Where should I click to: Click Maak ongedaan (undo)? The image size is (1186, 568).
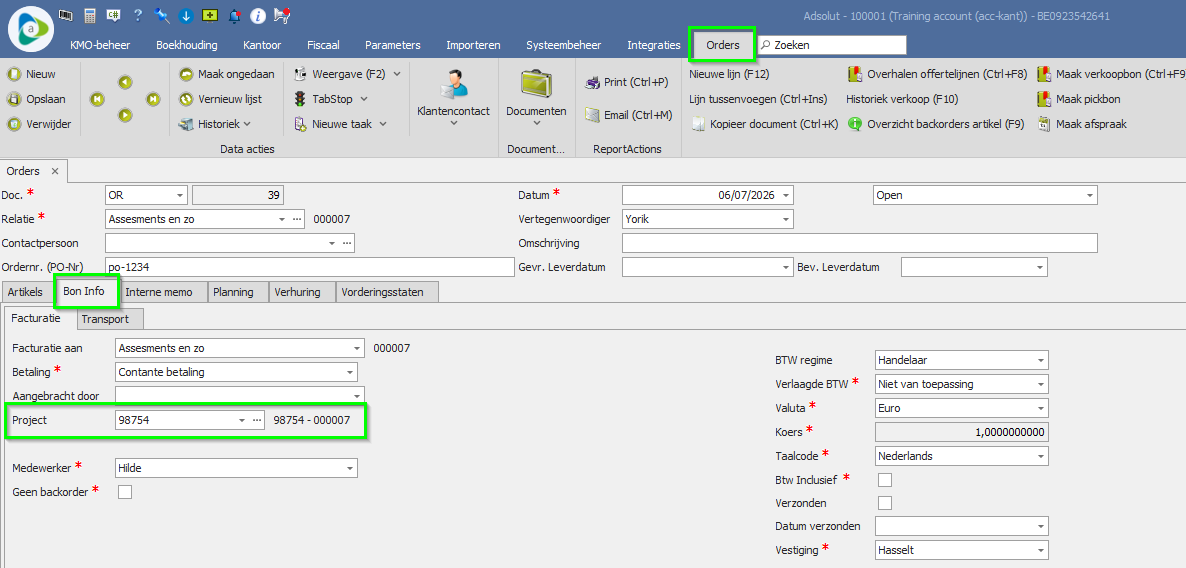tap(227, 74)
